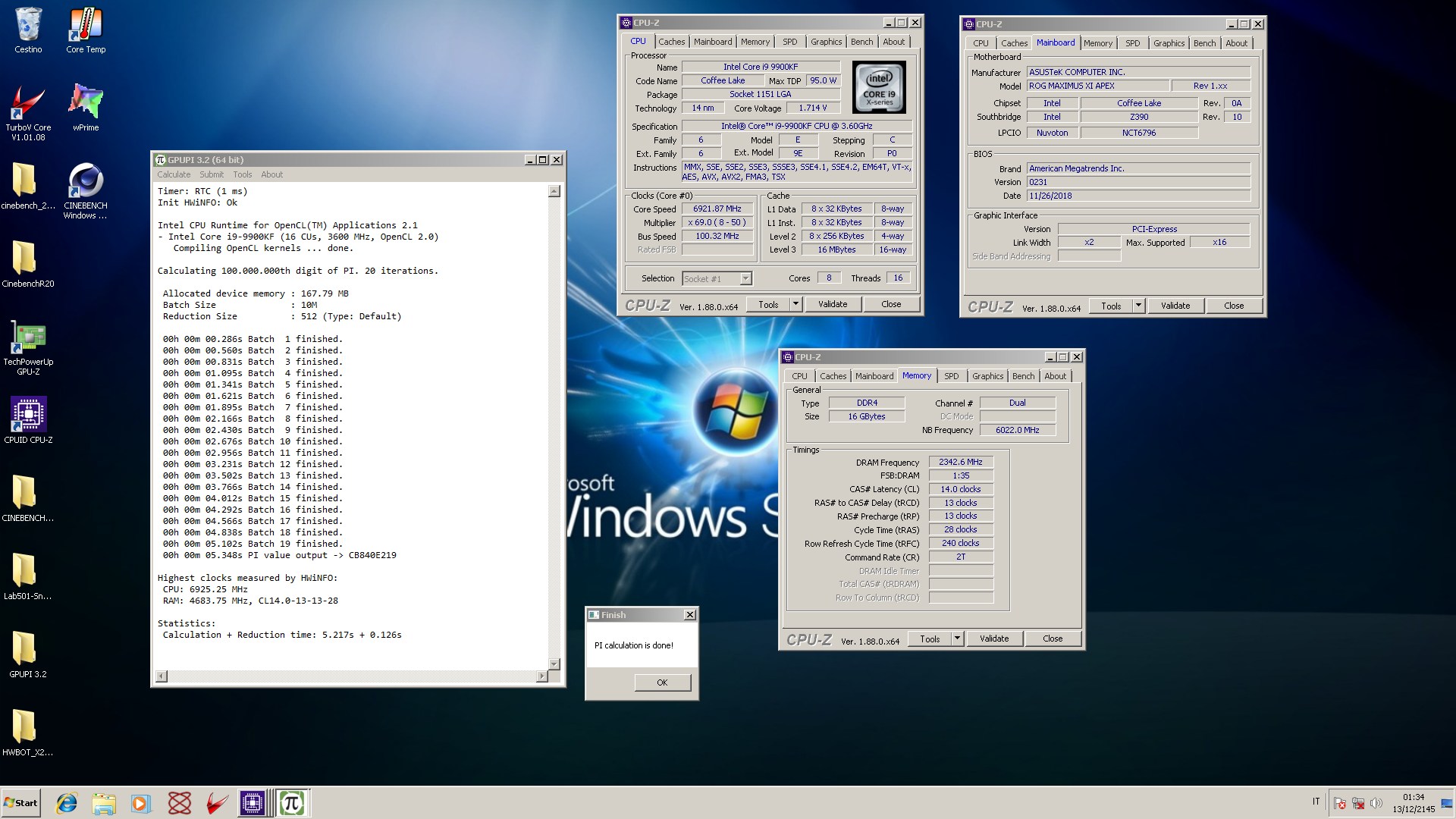Click the BIOS Version field 0231

1138,182
